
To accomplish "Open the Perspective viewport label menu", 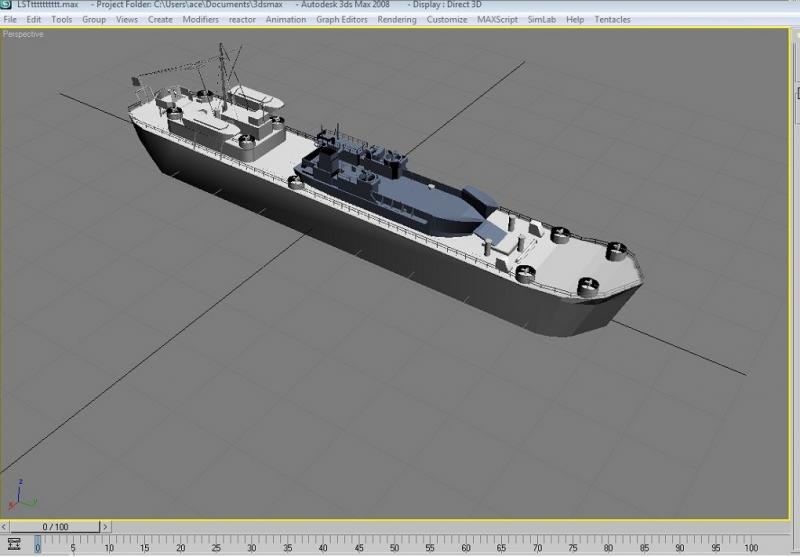I will click(x=23, y=34).
